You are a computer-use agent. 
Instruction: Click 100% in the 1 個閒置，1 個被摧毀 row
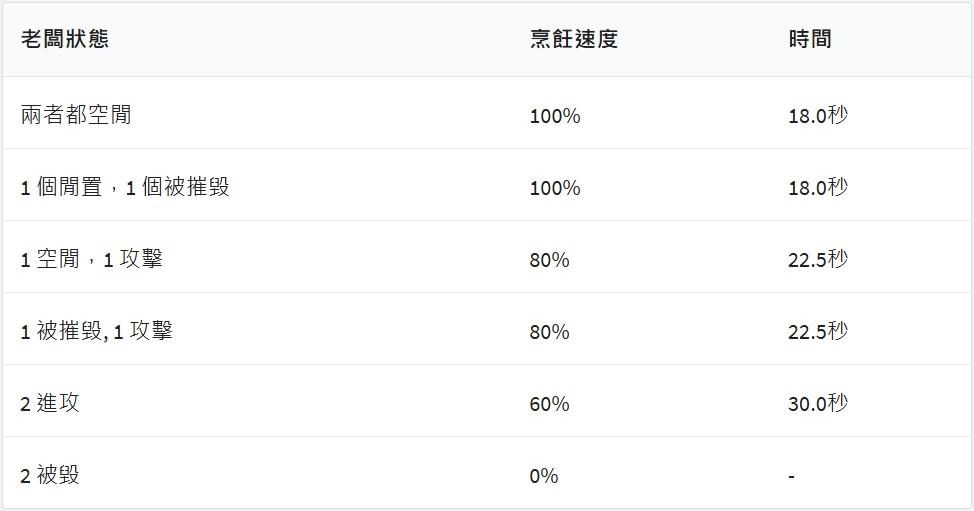(555, 188)
